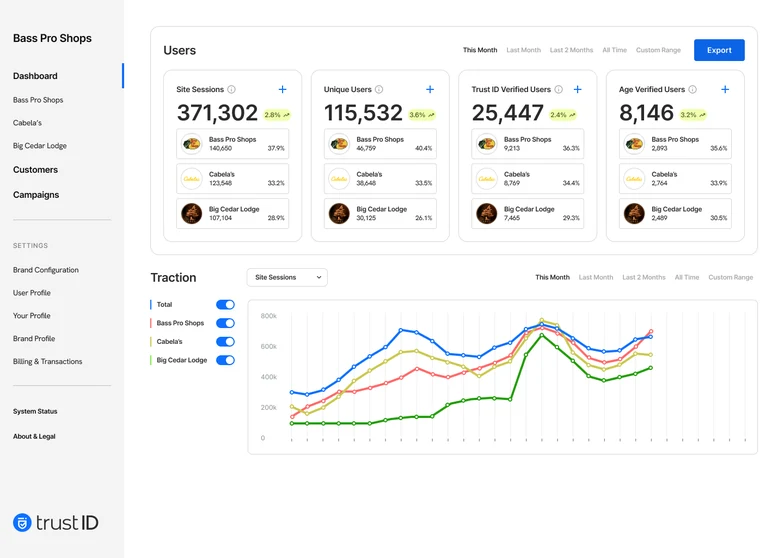Click Big Cedar Lodge logo in Unique Users card

point(339,214)
